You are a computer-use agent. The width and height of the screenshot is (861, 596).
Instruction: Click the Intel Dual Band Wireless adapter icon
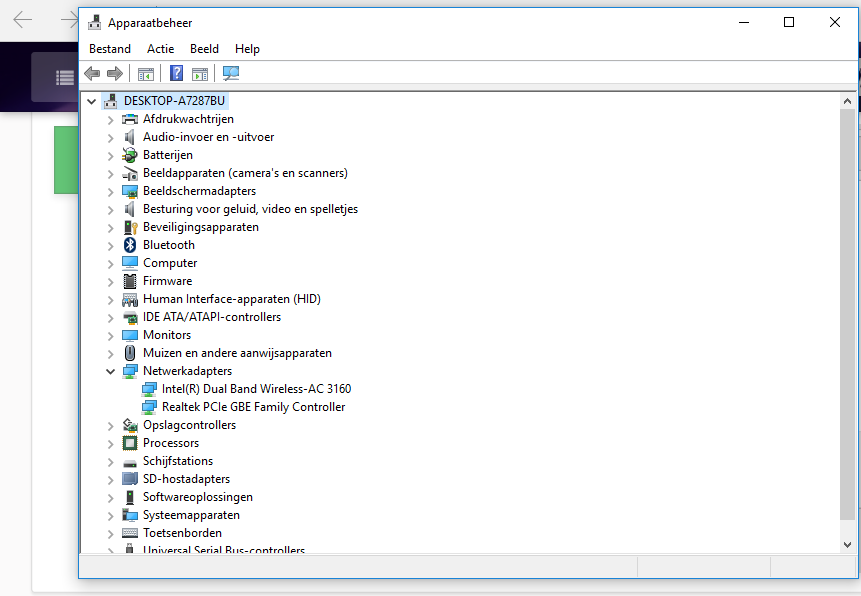pyautogui.click(x=149, y=389)
